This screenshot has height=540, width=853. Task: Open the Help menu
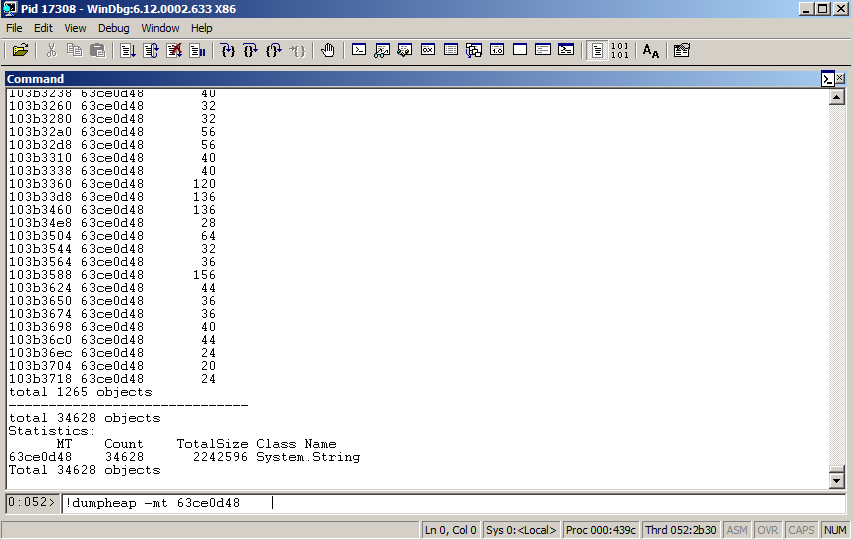point(201,28)
